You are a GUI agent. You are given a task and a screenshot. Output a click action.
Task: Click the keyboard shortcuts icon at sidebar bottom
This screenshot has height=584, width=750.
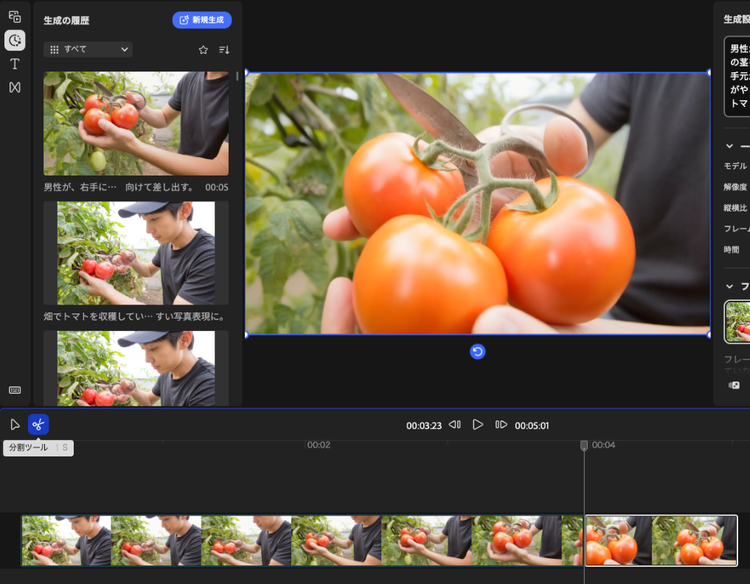pos(15,390)
